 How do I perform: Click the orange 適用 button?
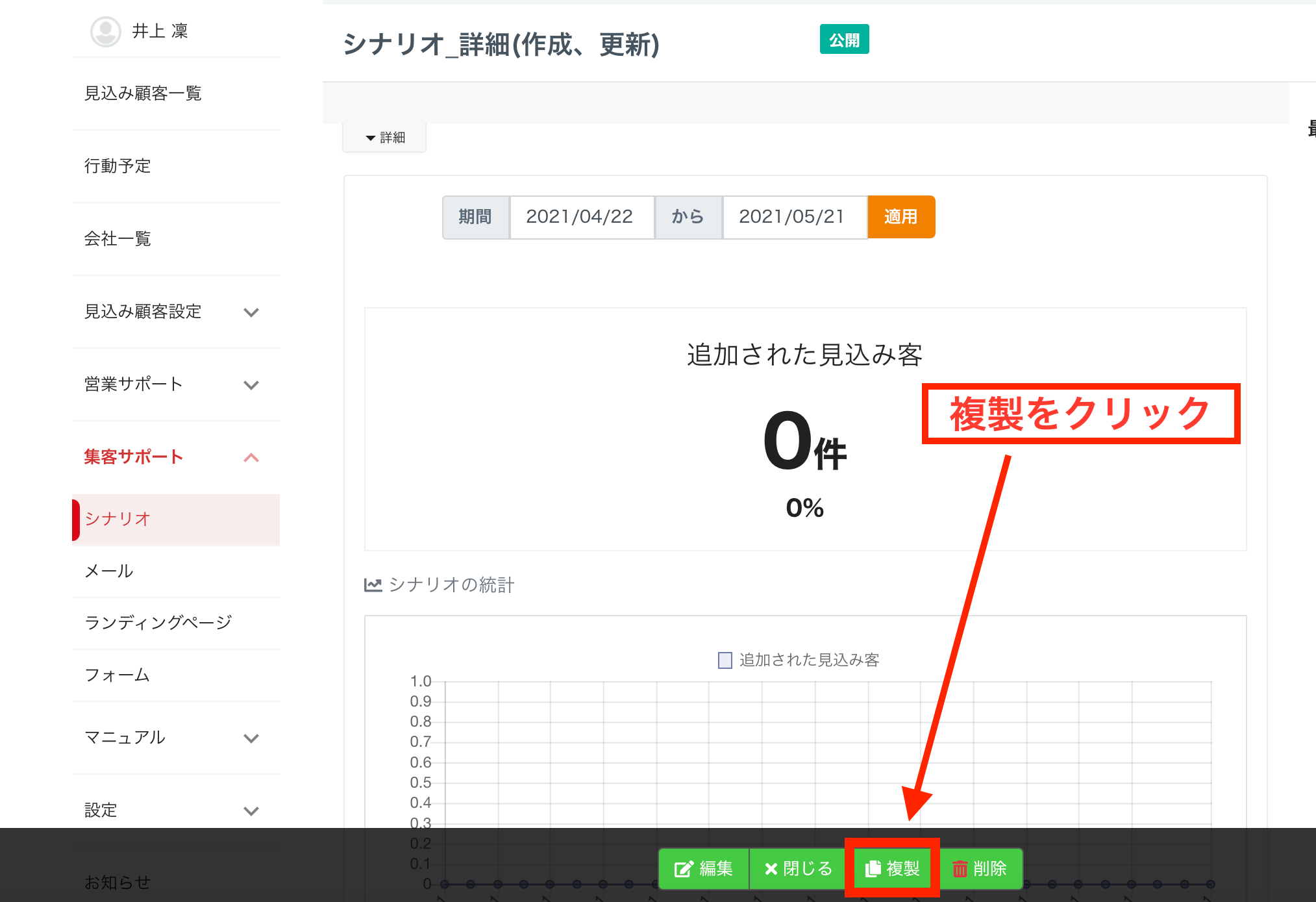click(900, 217)
